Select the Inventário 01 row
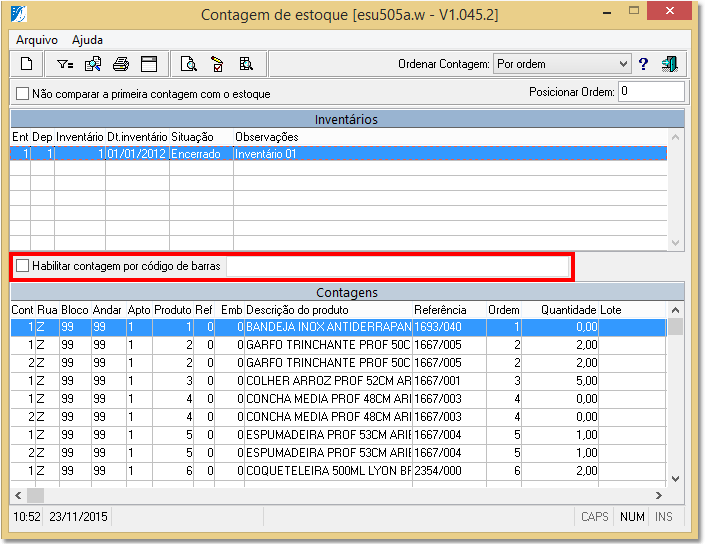This screenshot has width=705, height=546. pos(339,154)
